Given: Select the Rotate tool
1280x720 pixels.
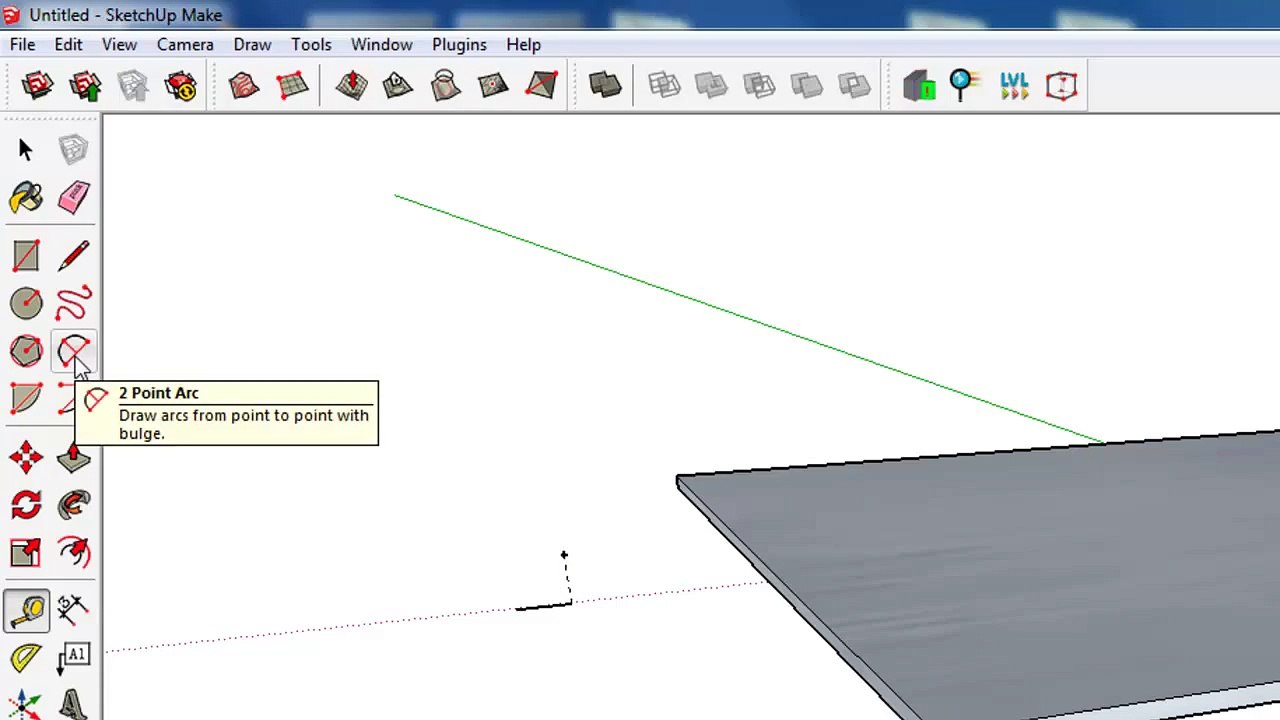Looking at the screenshot, I should click(x=26, y=505).
